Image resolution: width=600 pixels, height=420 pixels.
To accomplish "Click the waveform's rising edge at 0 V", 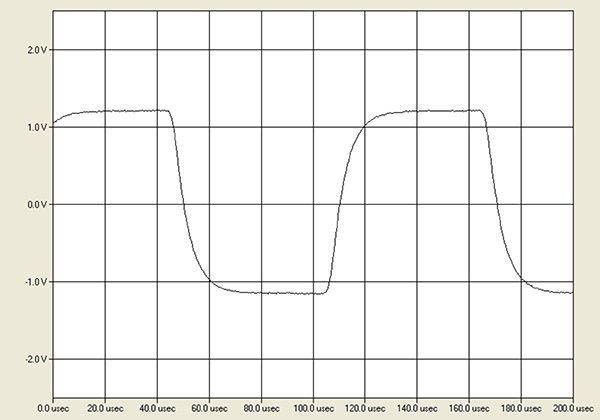I will (338, 204).
